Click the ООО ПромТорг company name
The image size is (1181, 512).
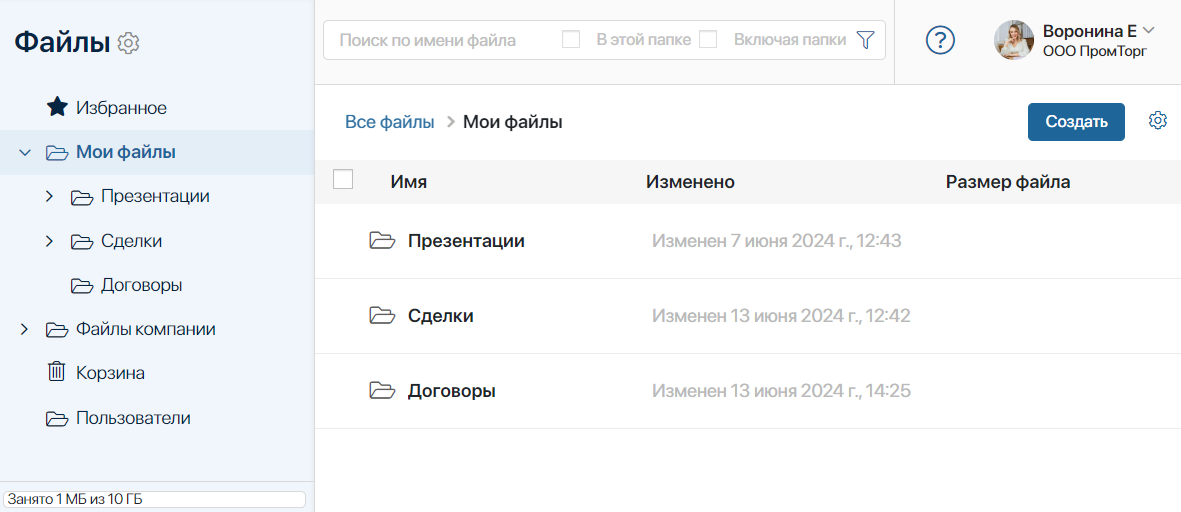coord(1095,52)
